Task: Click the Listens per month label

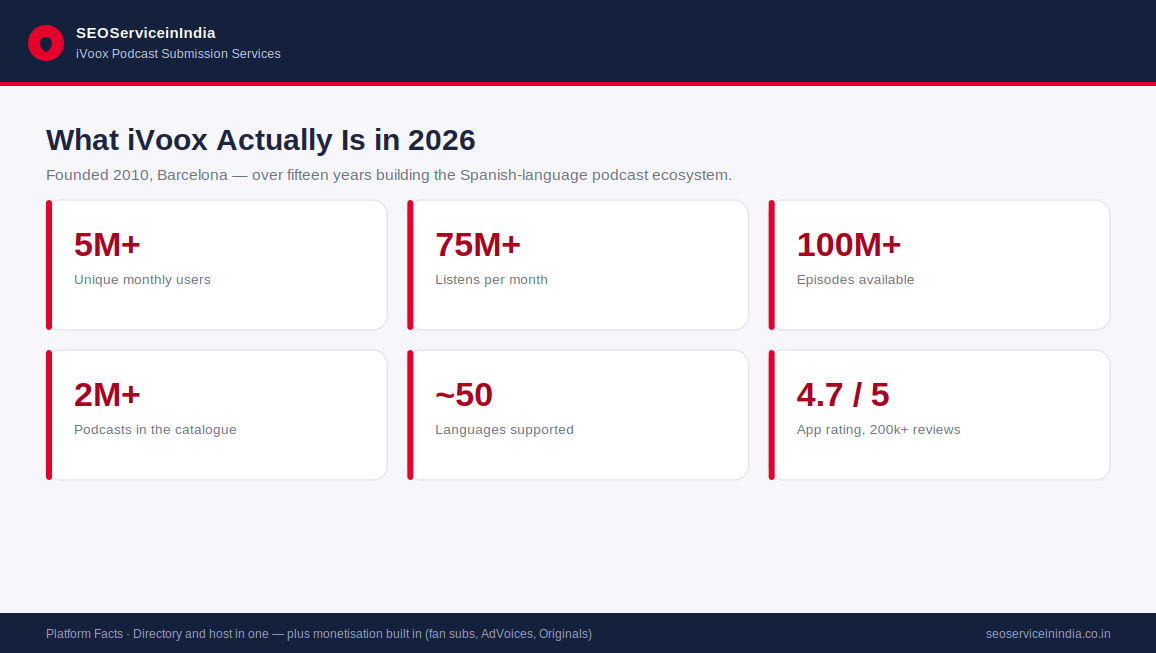Action: click(x=492, y=280)
